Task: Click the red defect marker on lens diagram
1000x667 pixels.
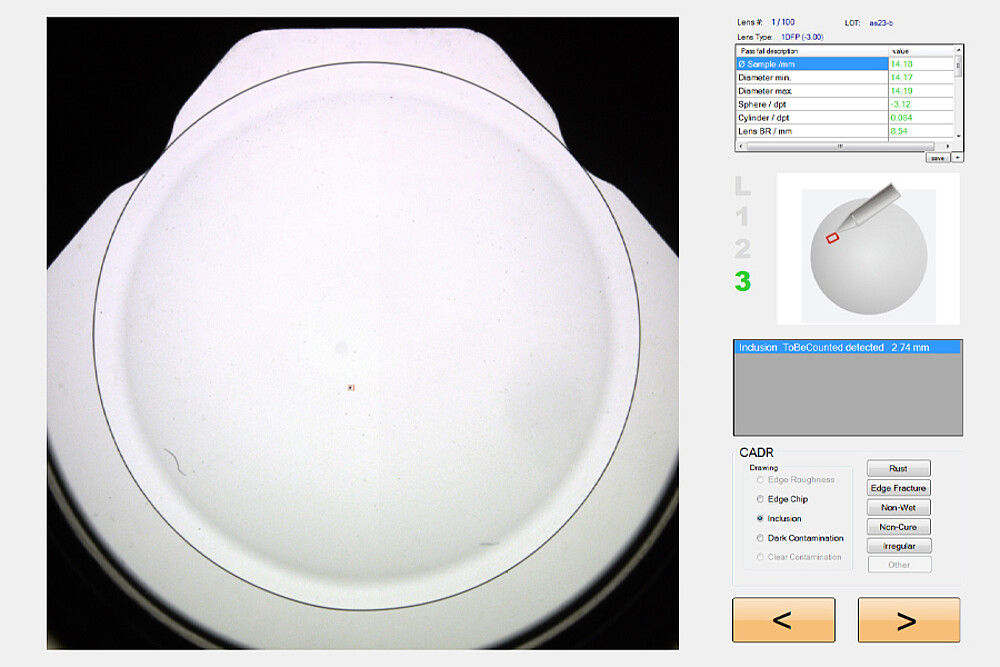Action: tap(832, 238)
